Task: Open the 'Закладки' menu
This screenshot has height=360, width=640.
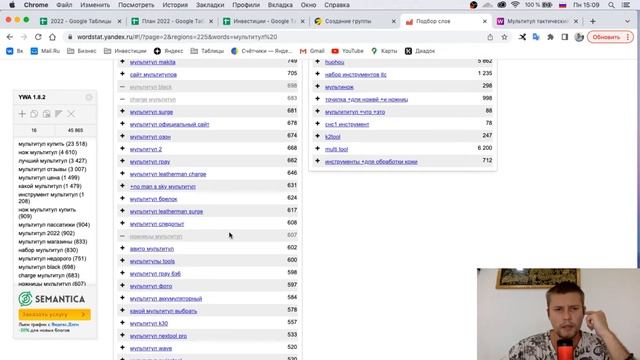Action: (210, 5)
